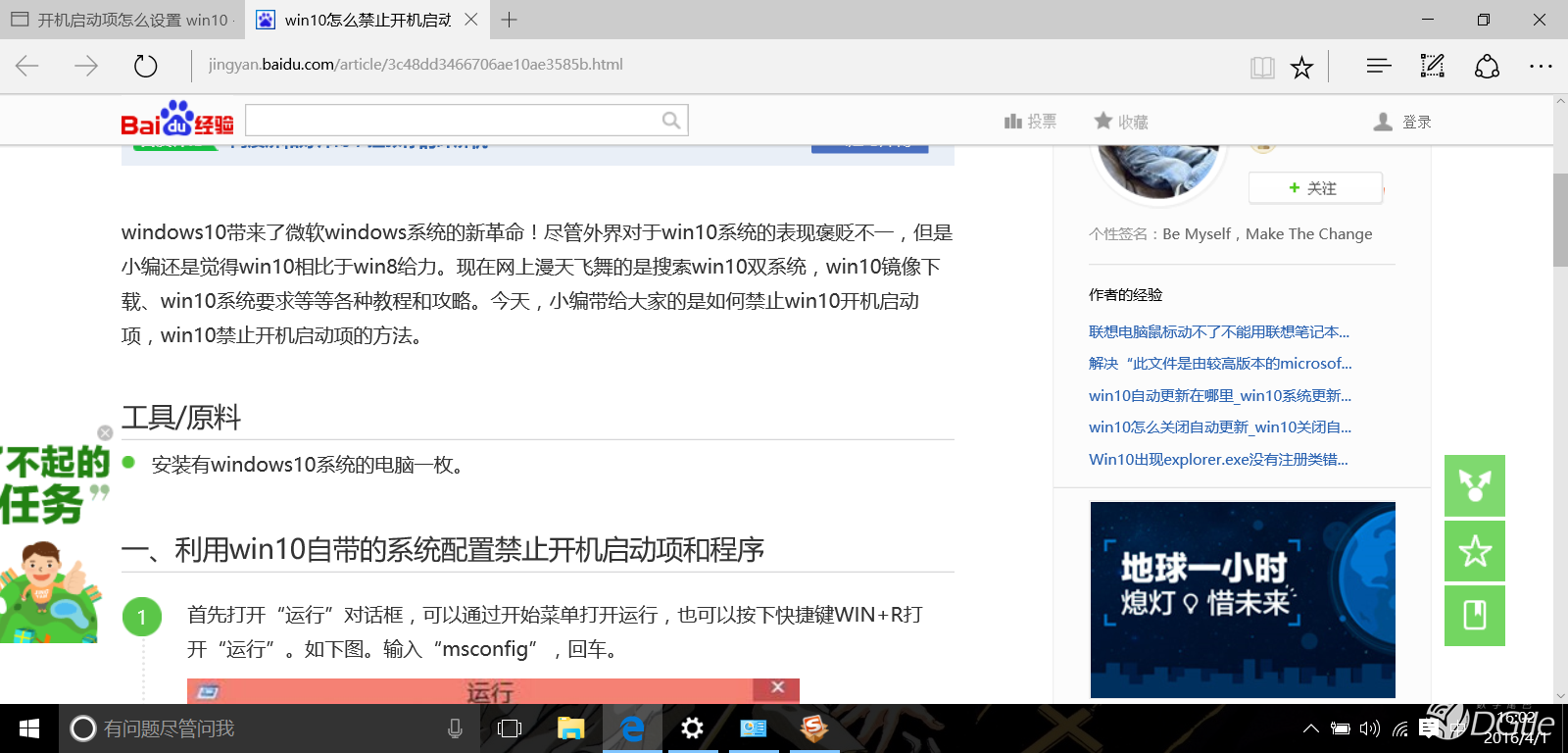Screen dimensions: 1568x753
Task: Click the Baidu 经验 logo
Action: (x=177, y=119)
